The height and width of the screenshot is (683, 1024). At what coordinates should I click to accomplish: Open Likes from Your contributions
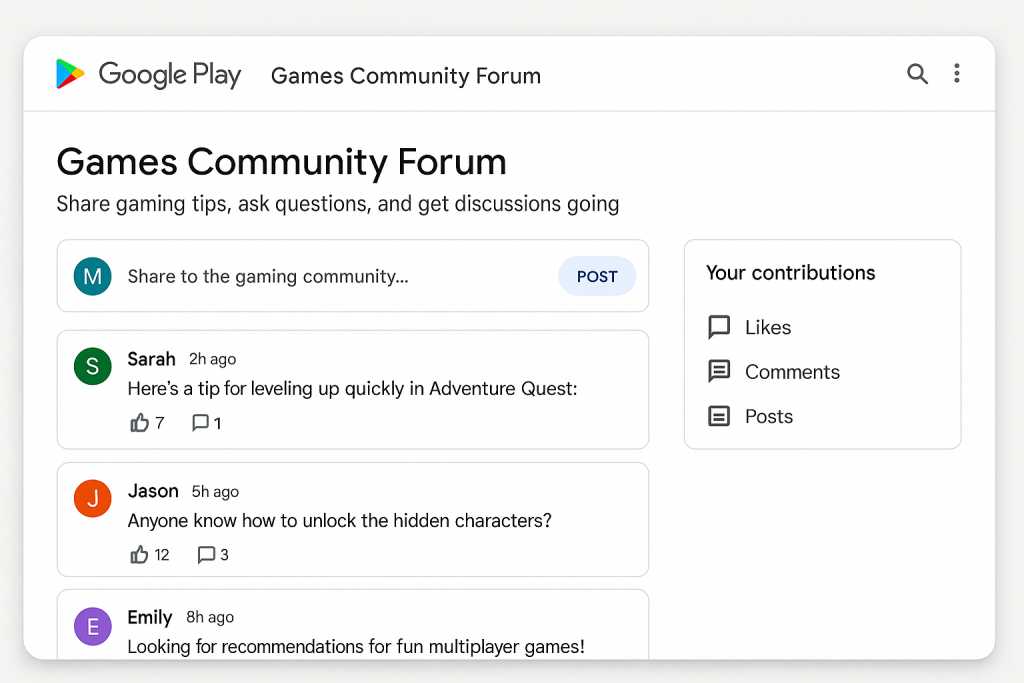(766, 326)
